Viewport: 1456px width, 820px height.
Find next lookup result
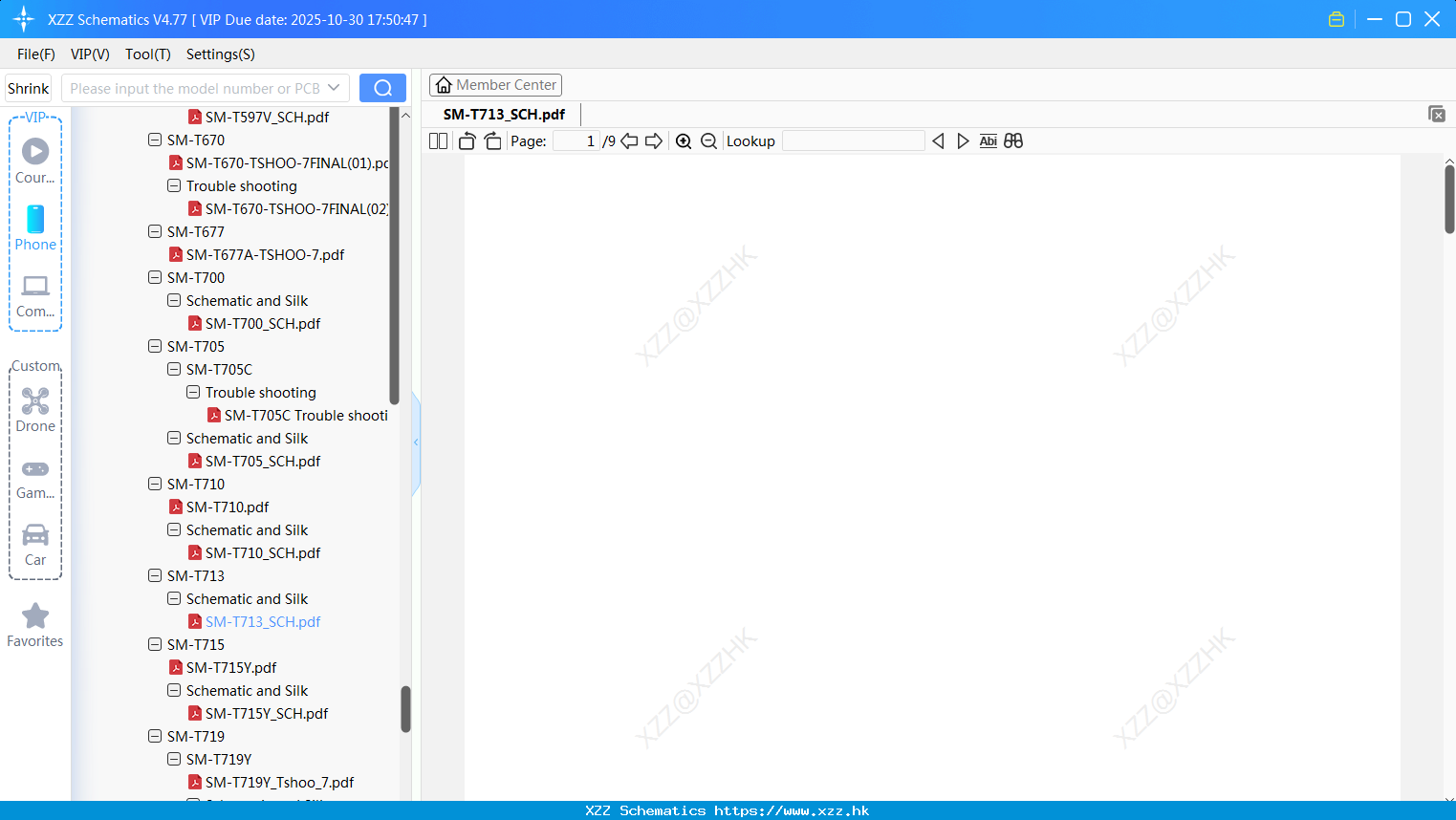pos(963,141)
